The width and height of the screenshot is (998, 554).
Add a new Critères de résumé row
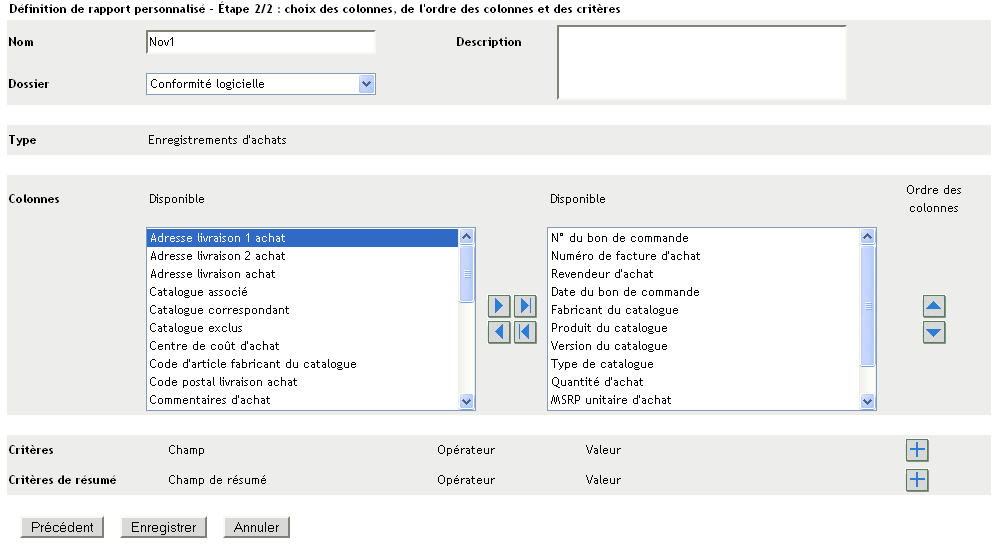[x=917, y=480]
